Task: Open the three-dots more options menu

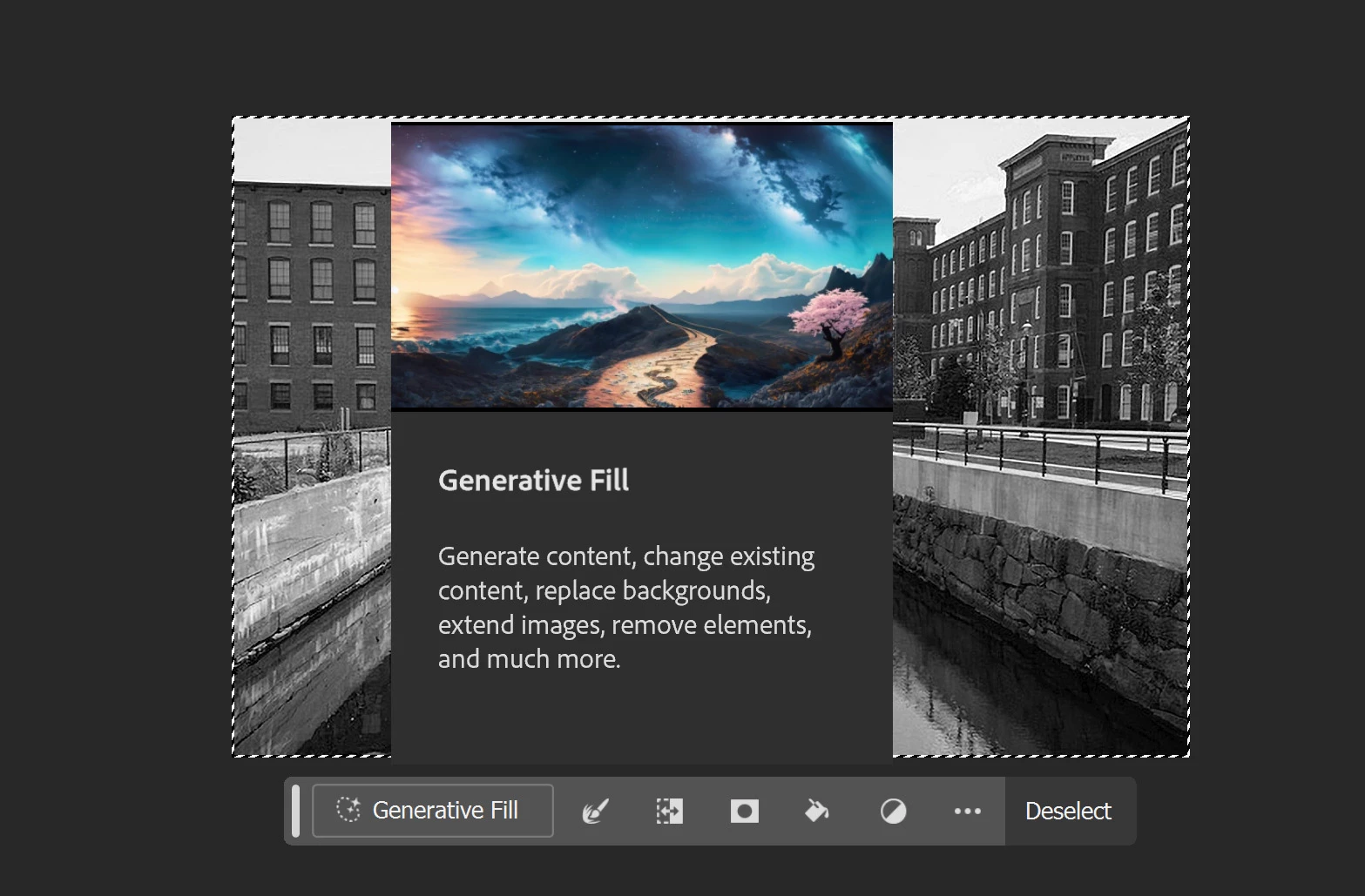Action: click(x=967, y=812)
